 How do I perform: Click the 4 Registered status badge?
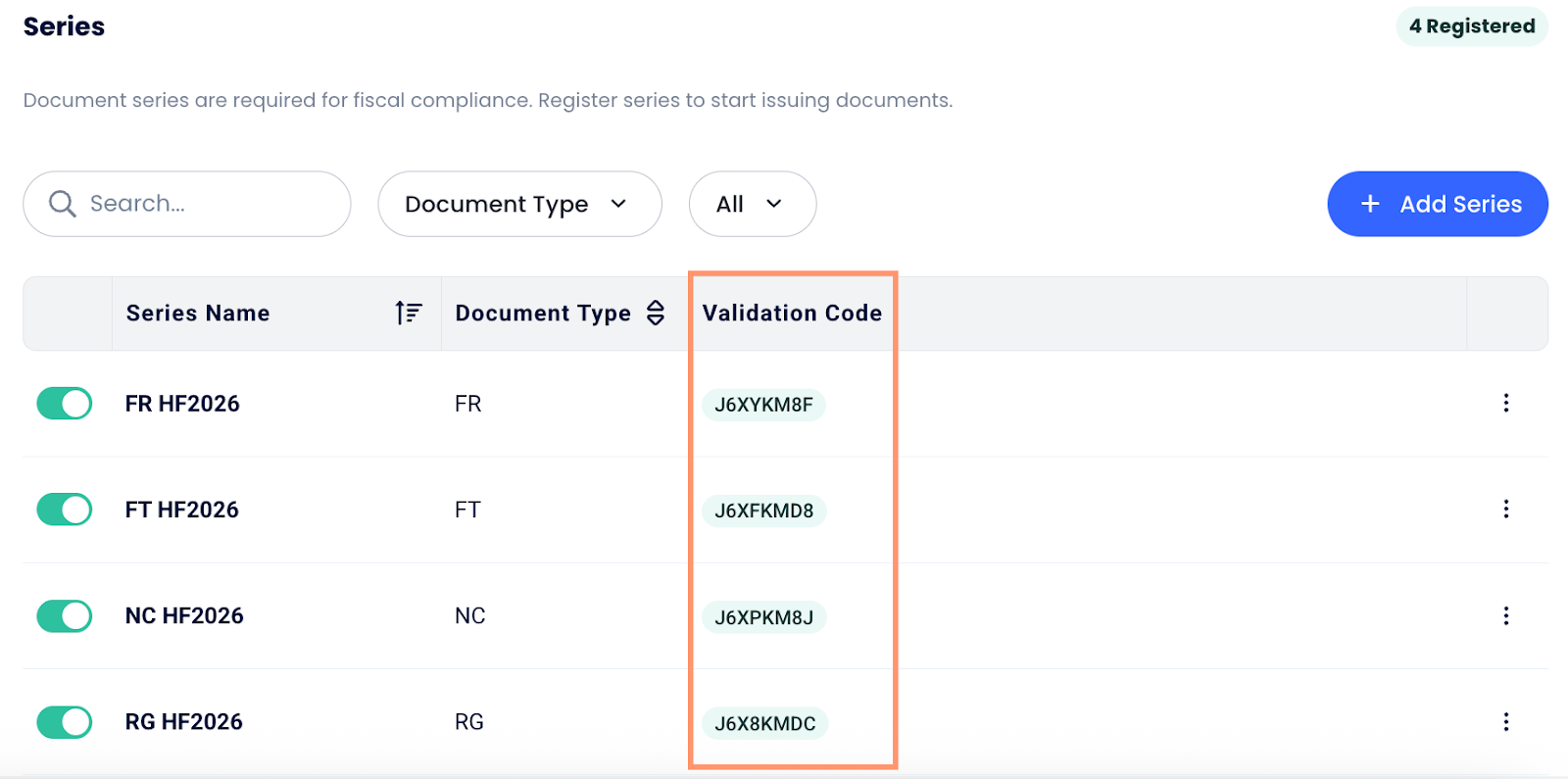coord(1471,26)
